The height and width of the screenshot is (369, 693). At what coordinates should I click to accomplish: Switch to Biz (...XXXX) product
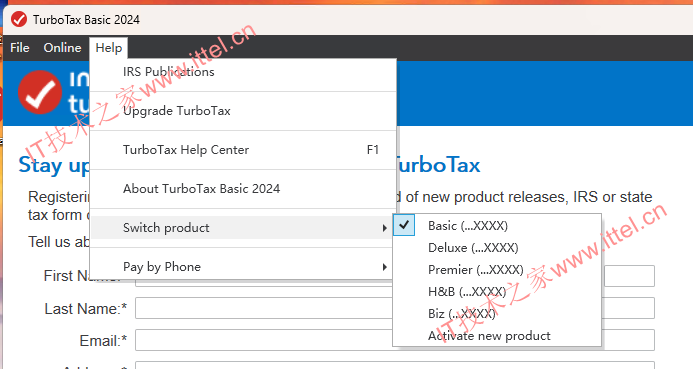click(x=497, y=314)
